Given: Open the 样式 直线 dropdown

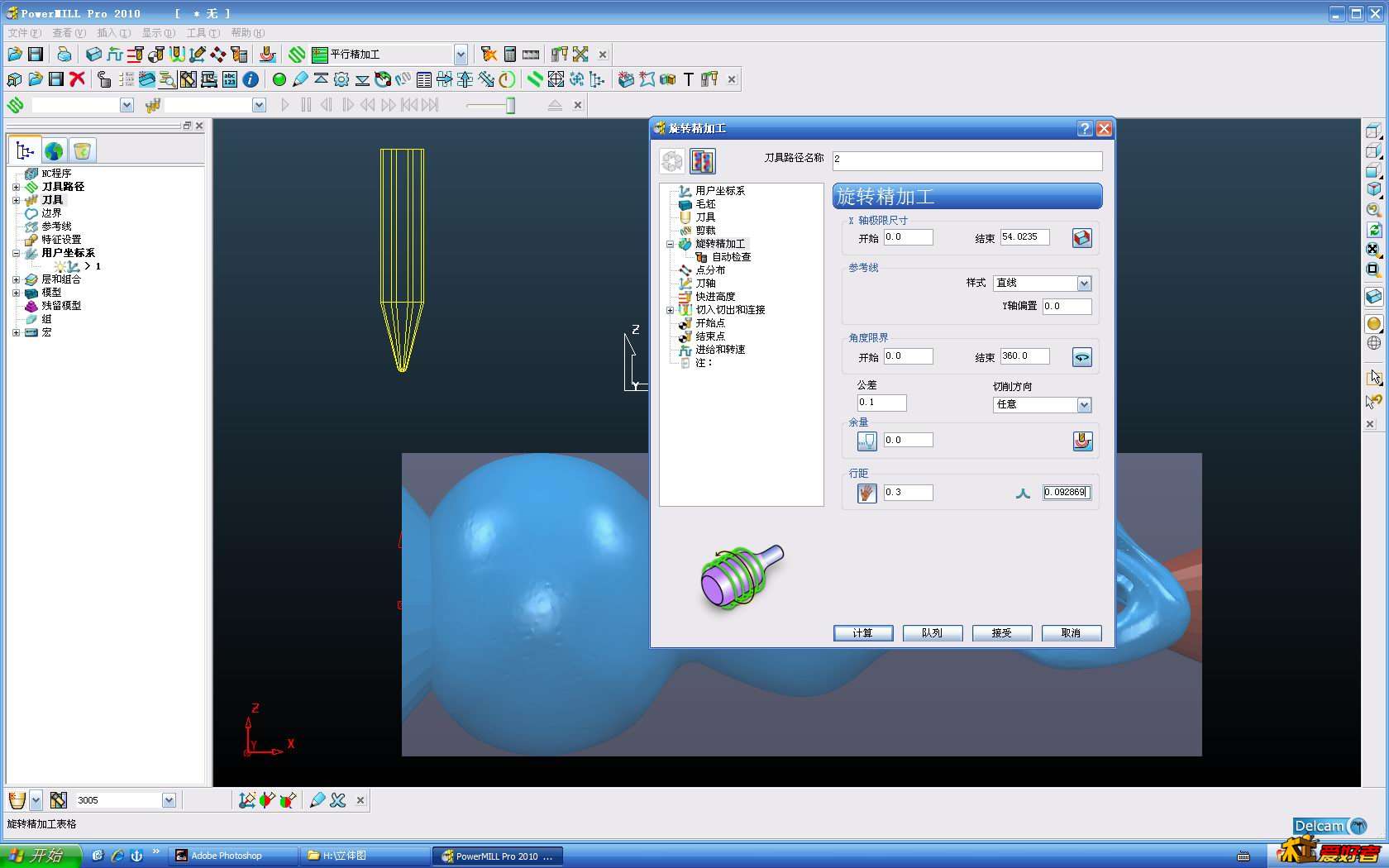Looking at the screenshot, I should [1084, 284].
